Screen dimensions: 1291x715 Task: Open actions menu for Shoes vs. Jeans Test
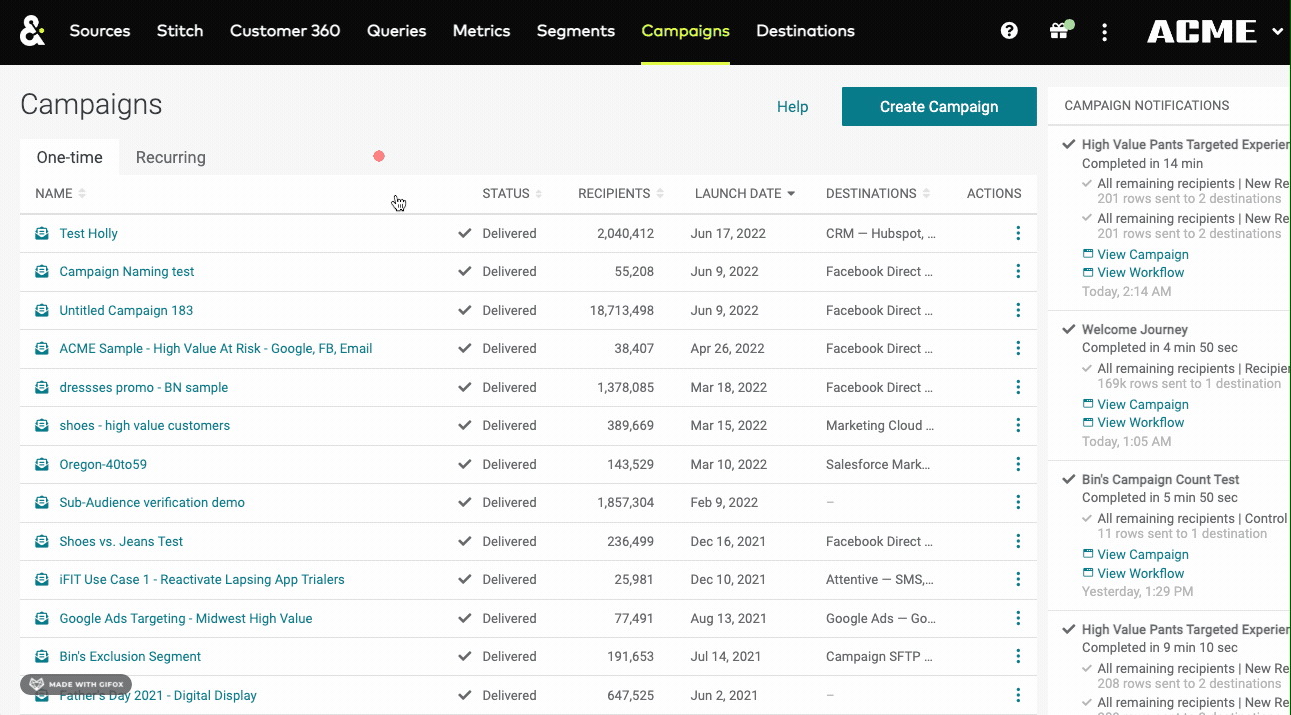coord(1018,541)
